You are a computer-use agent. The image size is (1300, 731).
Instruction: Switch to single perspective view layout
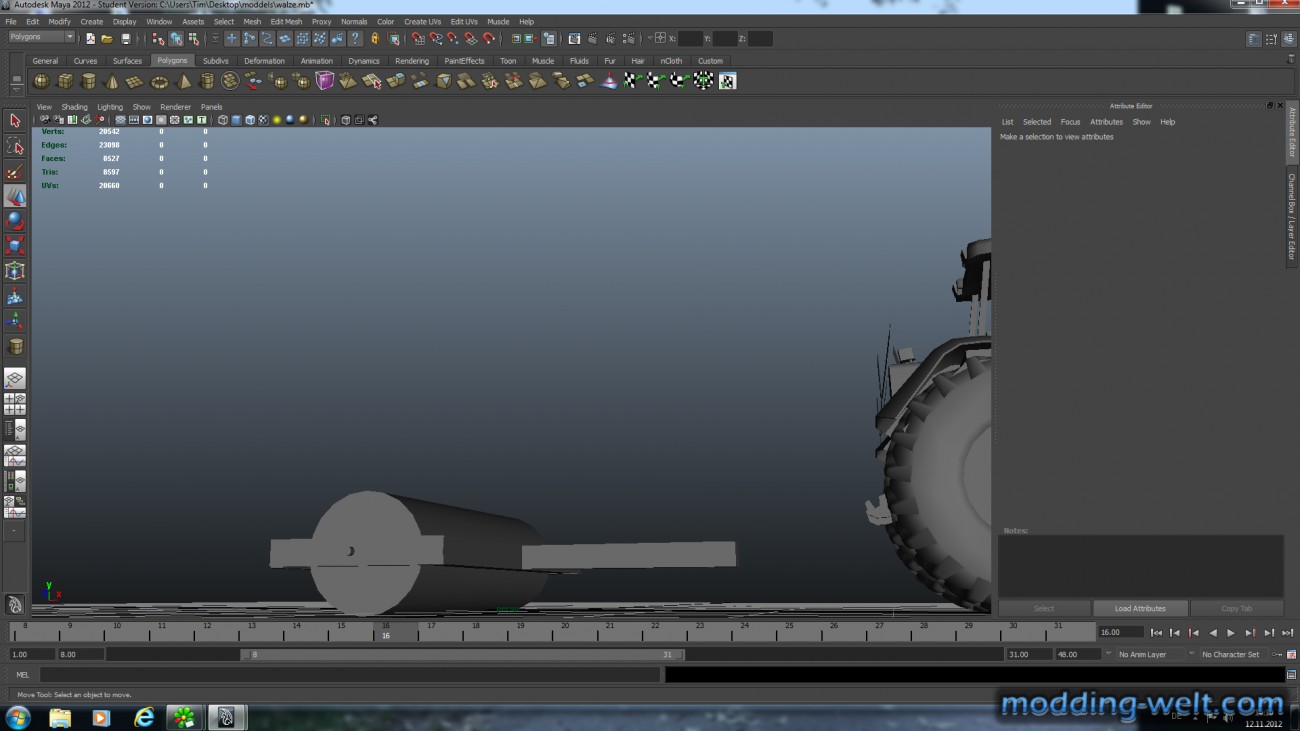pyautogui.click(x=15, y=379)
